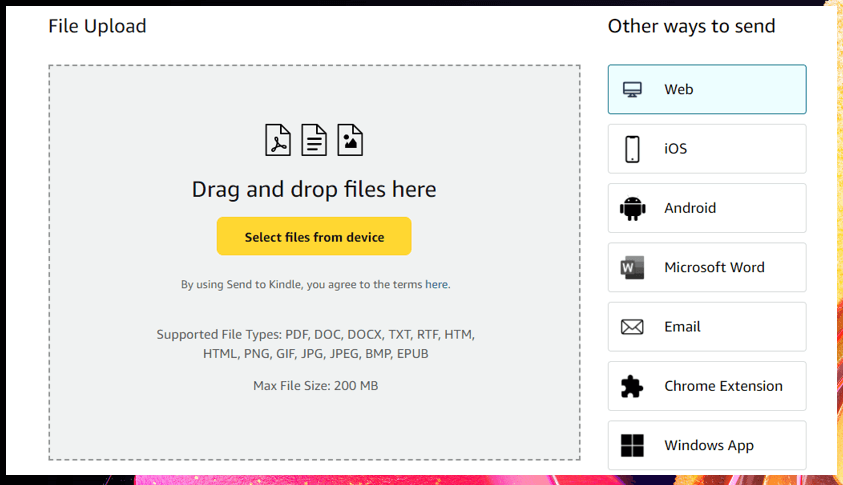The width and height of the screenshot is (843, 485).
Task: Click the 'Drag and drop files here' text
Action: coord(314,189)
